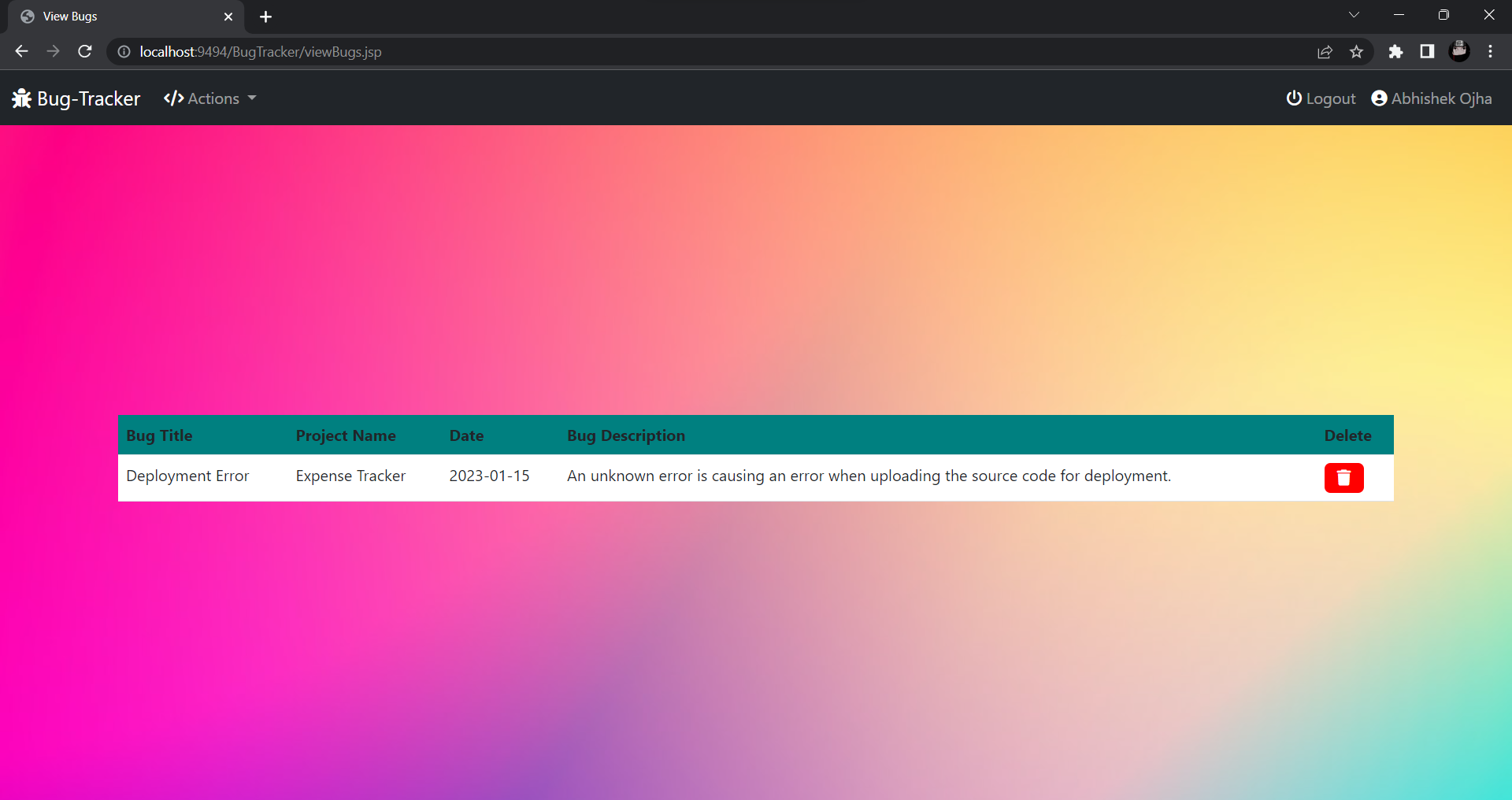
Task: Open the Chrome three-dot menu
Action: [1490, 52]
